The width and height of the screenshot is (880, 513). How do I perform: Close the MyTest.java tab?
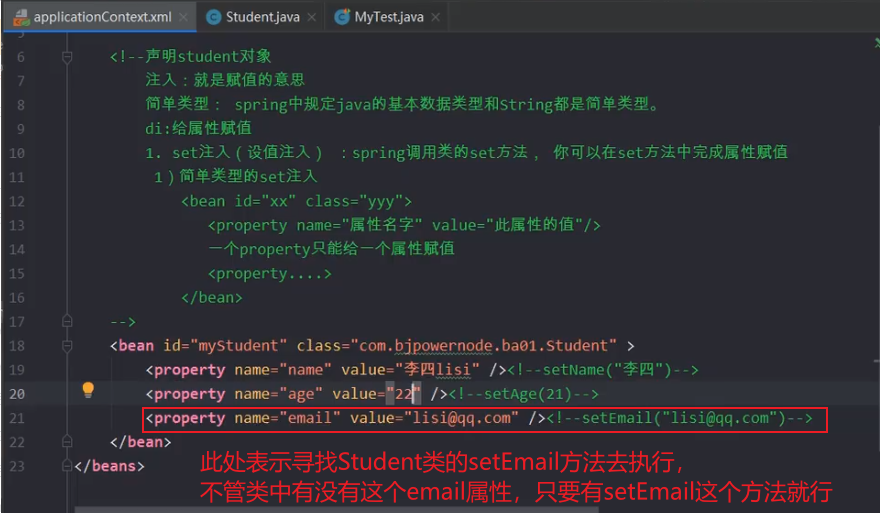pyautogui.click(x=436, y=17)
